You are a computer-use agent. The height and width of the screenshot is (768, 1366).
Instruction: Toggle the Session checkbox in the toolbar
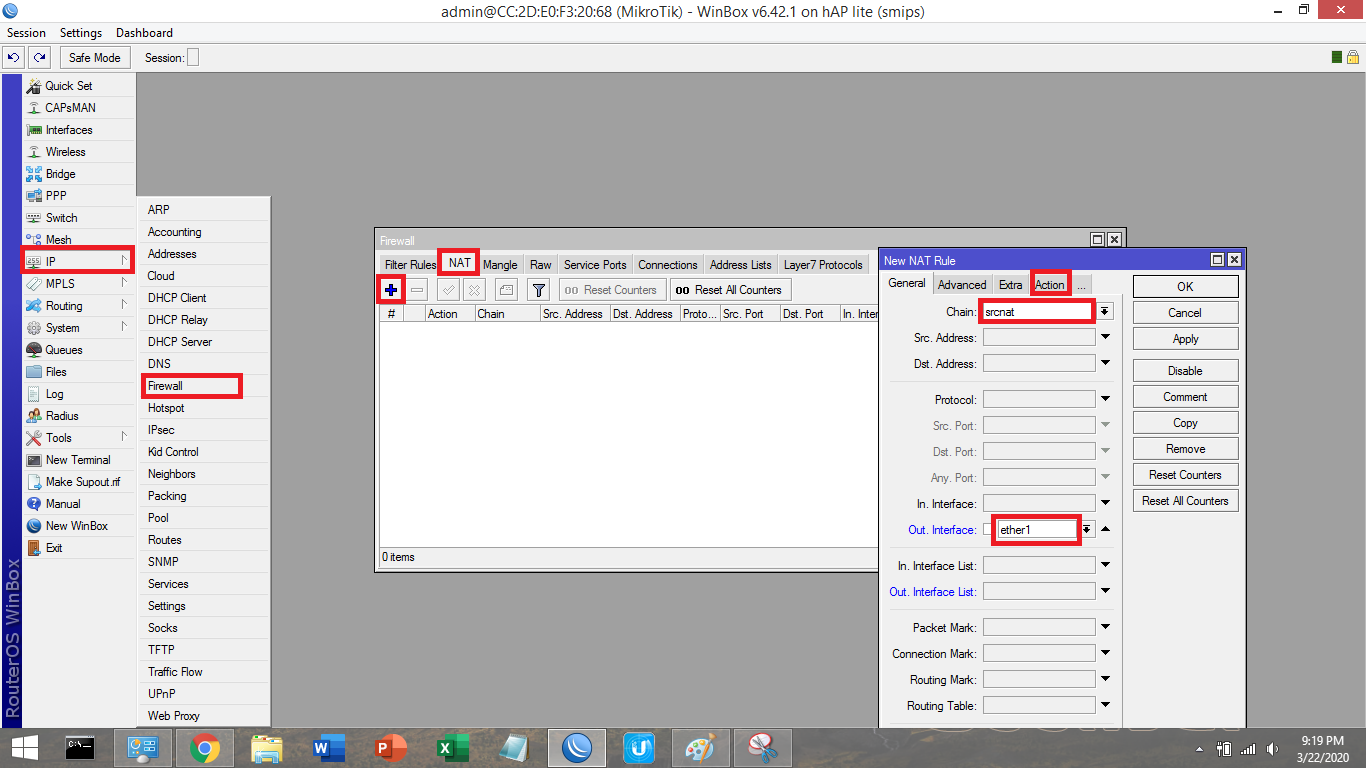tap(193, 58)
